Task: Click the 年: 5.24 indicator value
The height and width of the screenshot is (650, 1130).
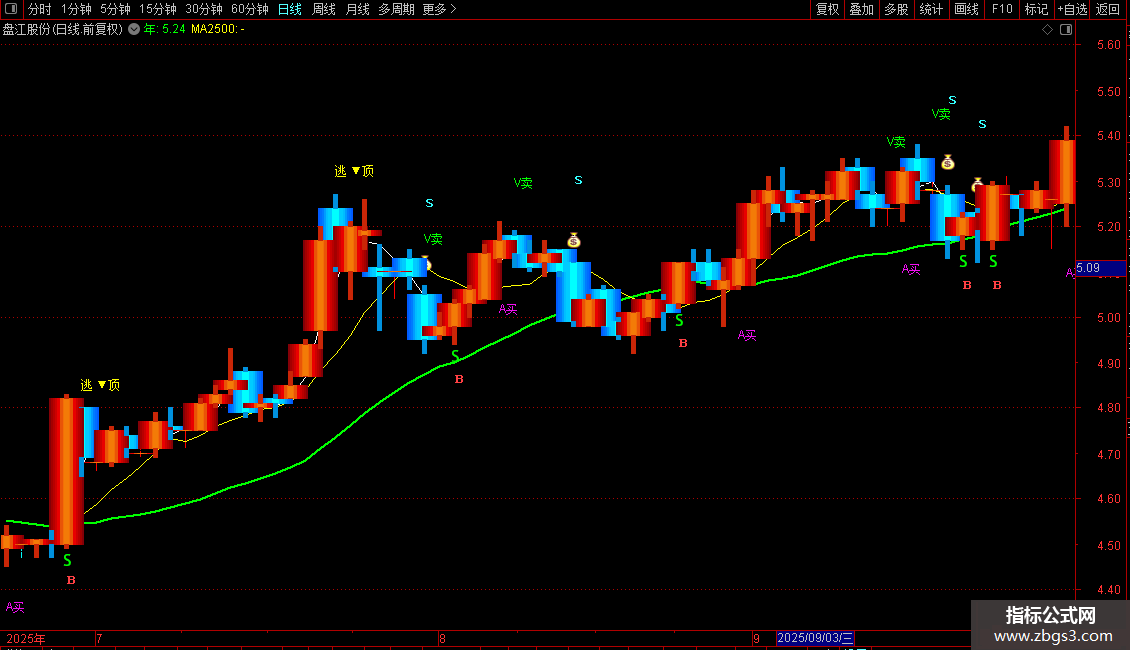Action: click(164, 29)
